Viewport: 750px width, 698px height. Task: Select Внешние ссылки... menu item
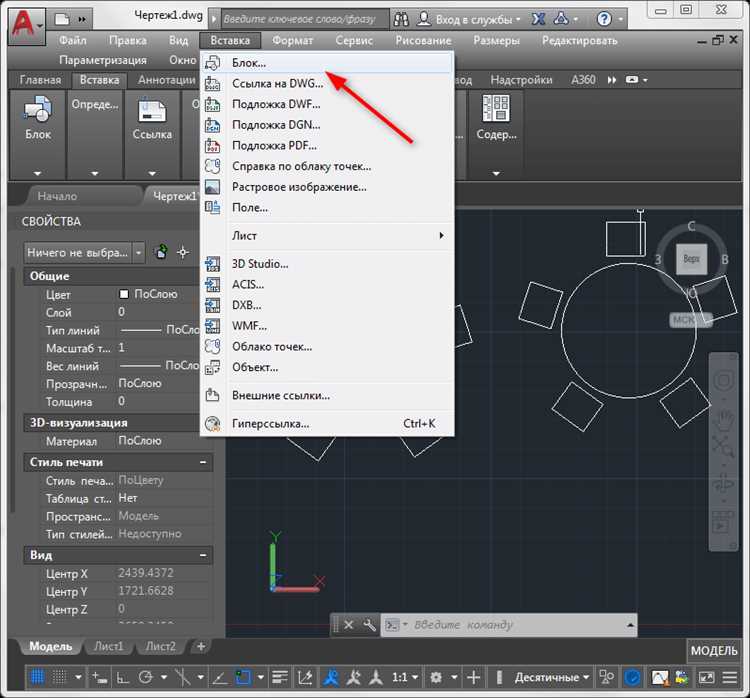pos(327,395)
